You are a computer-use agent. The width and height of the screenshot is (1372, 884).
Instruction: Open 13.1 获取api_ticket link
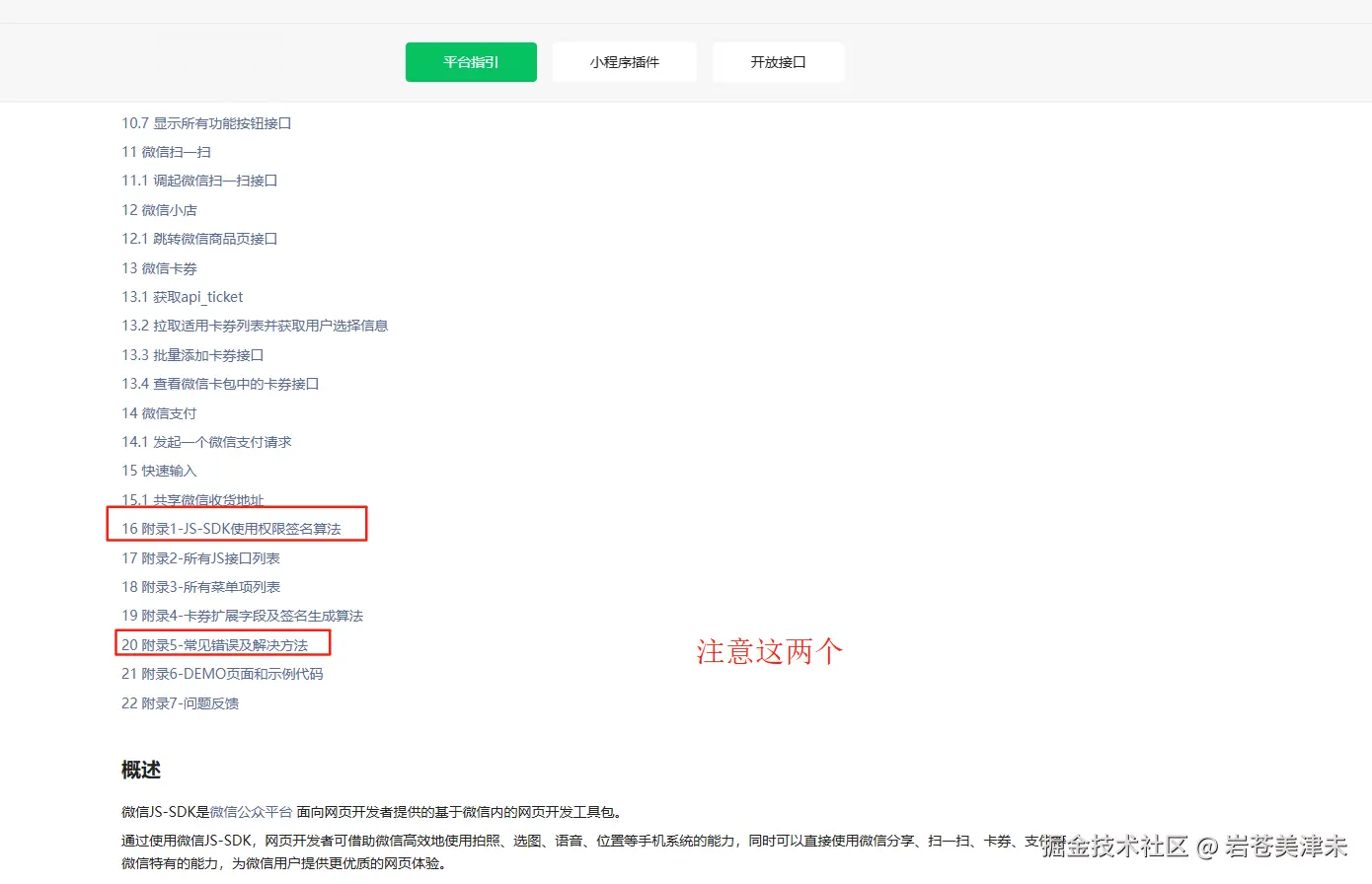point(182,297)
